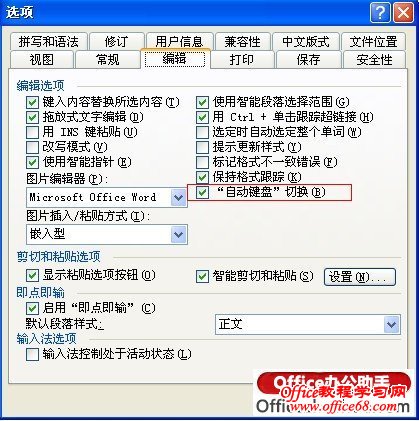Open the 打印 tab
419x421 pixels.
[x=242, y=60]
